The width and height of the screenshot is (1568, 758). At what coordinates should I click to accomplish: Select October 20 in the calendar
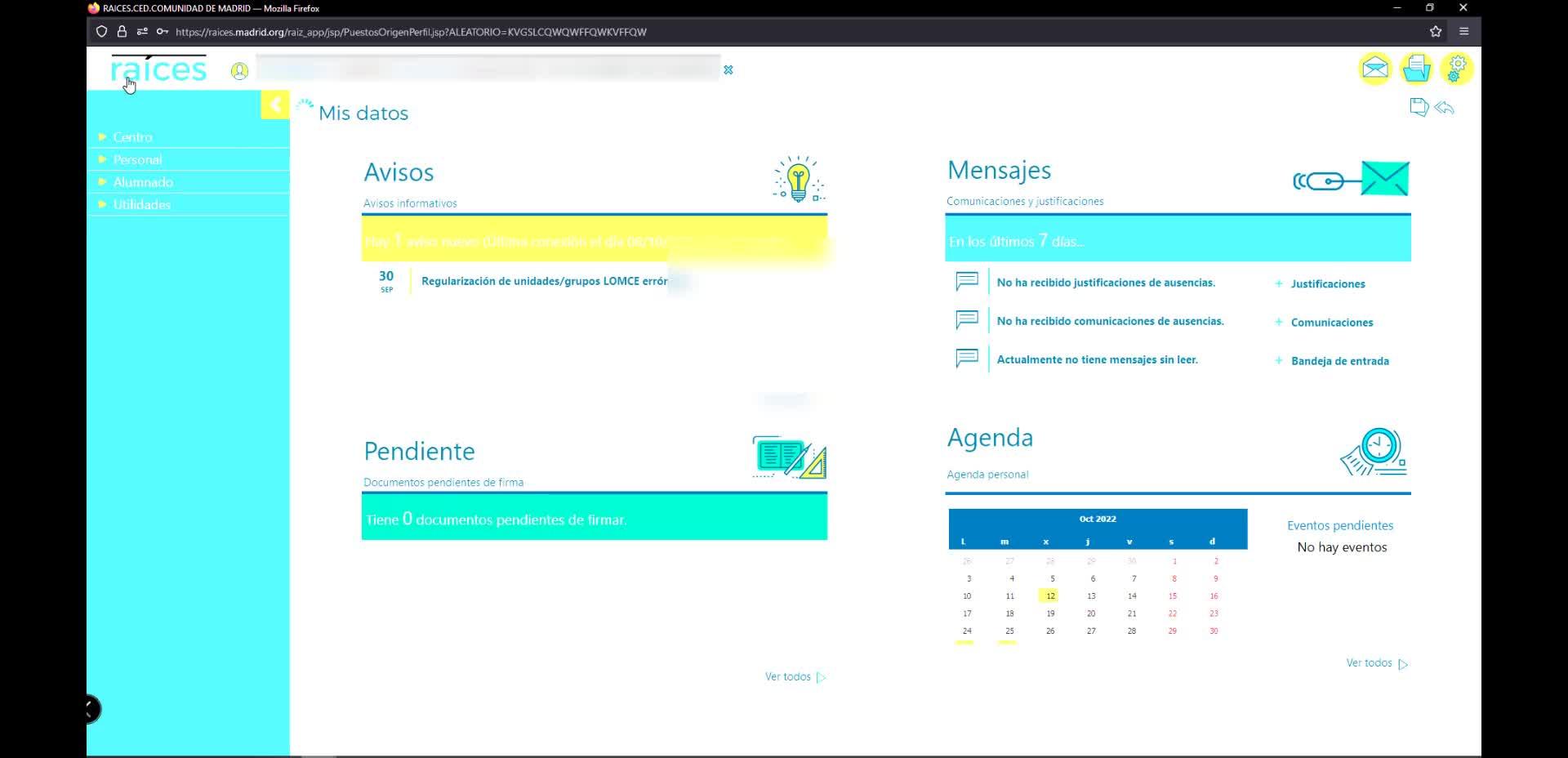point(1091,614)
